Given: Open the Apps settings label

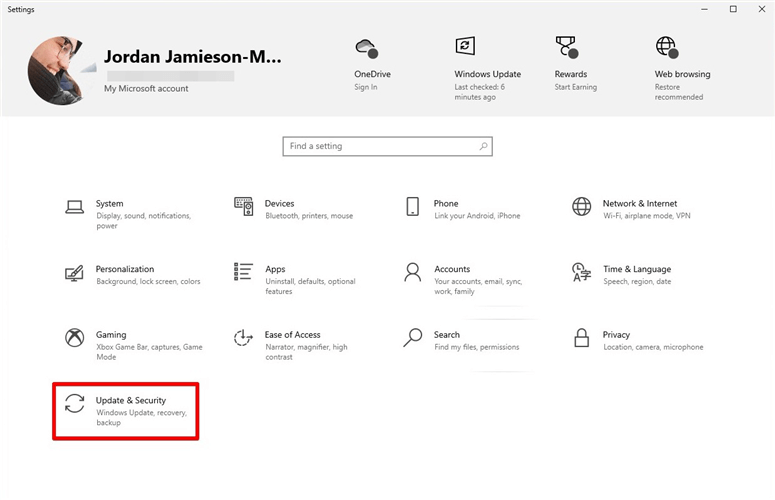Looking at the screenshot, I should coord(275,269).
